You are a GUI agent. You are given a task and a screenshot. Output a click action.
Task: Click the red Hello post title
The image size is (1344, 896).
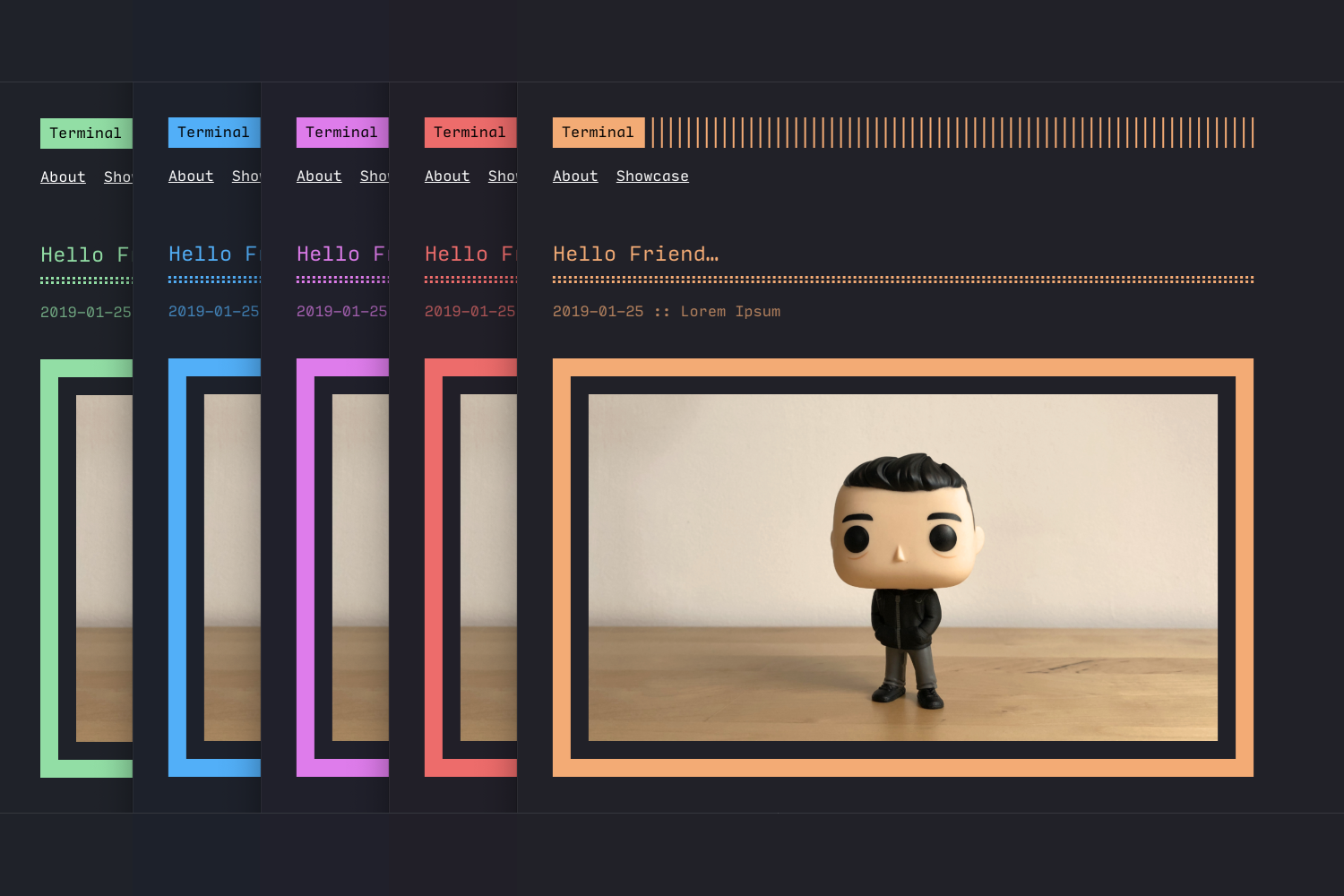(x=470, y=254)
